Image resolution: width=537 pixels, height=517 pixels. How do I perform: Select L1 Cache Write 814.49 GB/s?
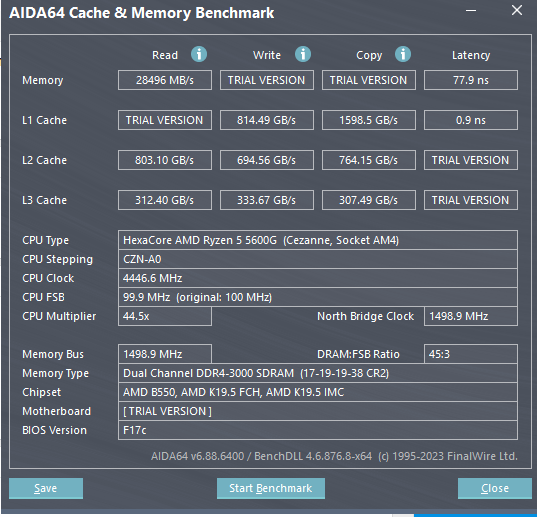pyautogui.click(x=266, y=120)
